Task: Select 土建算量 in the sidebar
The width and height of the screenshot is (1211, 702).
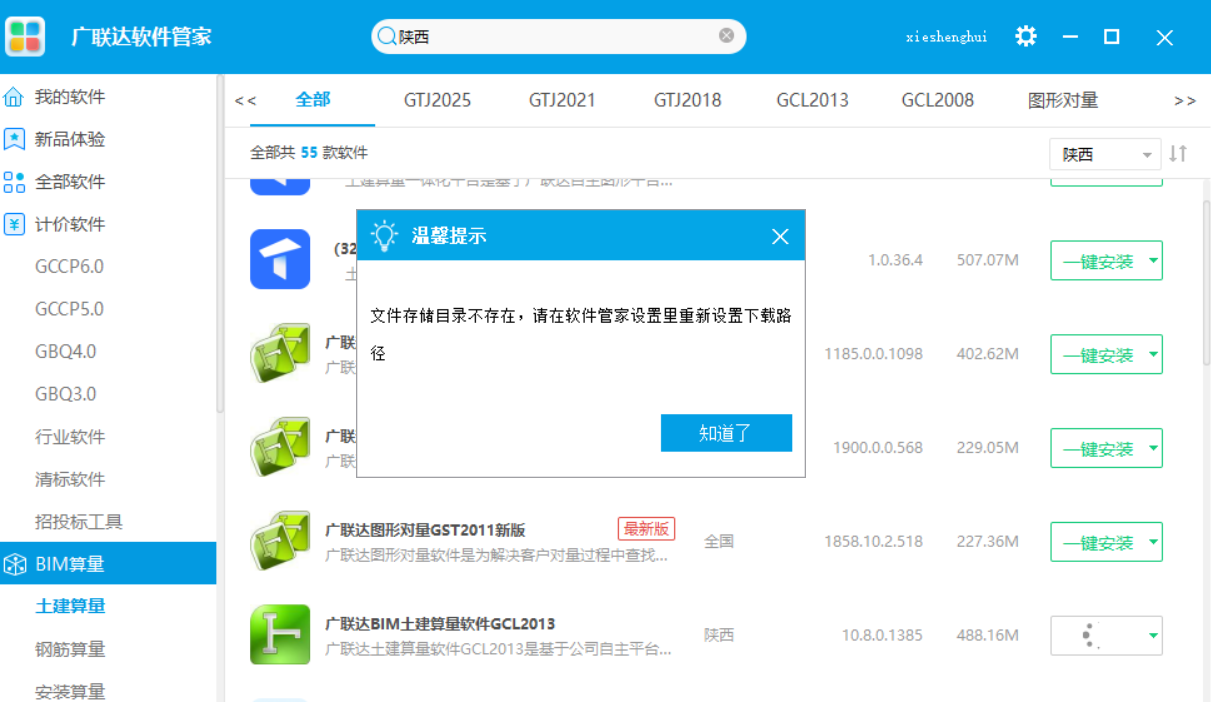Action: [x=70, y=606]
